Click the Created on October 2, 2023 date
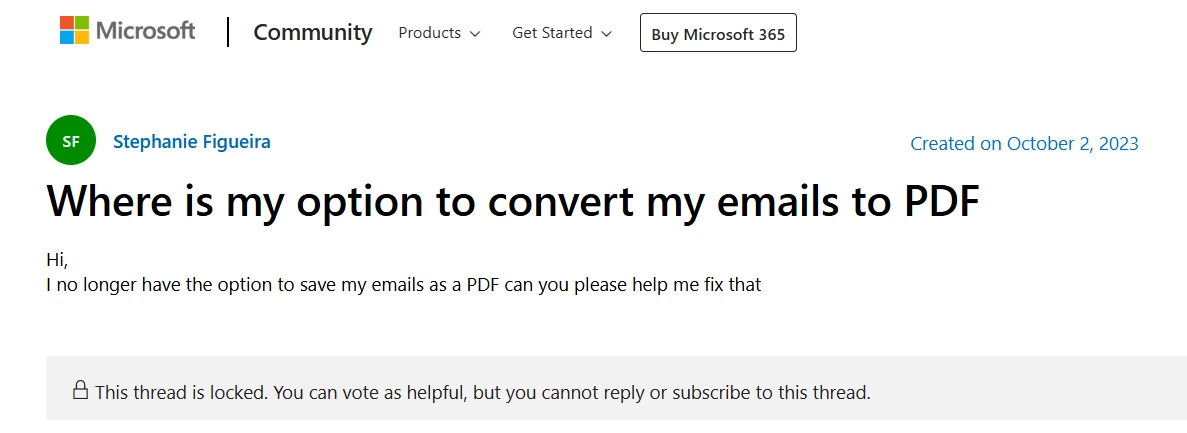 point(1024,144)
